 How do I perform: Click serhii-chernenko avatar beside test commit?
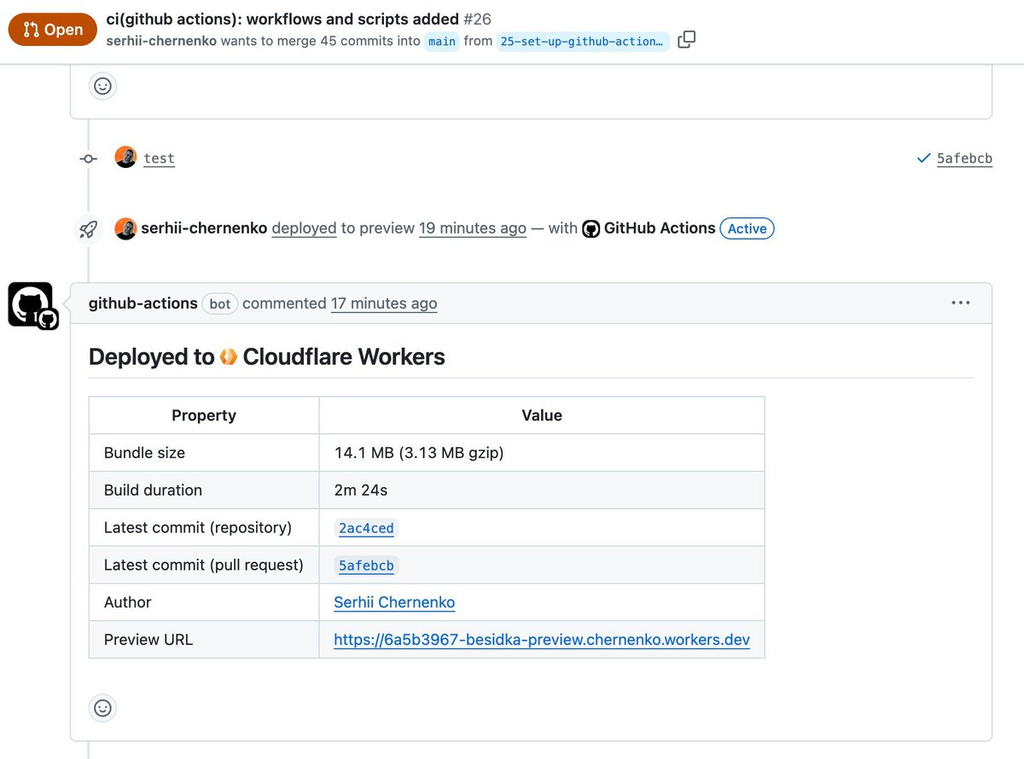125,157
